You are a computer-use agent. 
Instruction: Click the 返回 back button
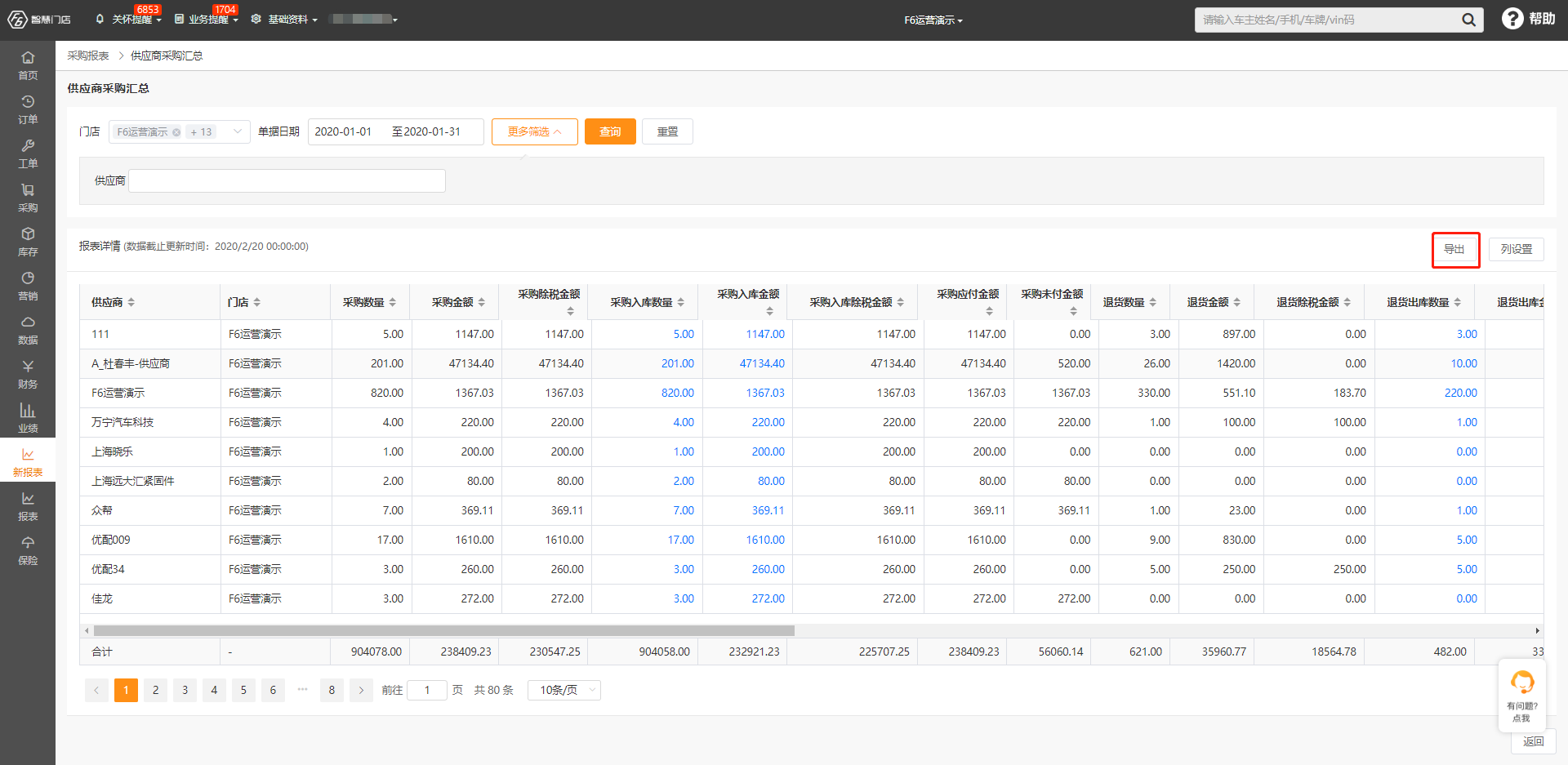pyautogui.click(x=1533, y=741)
